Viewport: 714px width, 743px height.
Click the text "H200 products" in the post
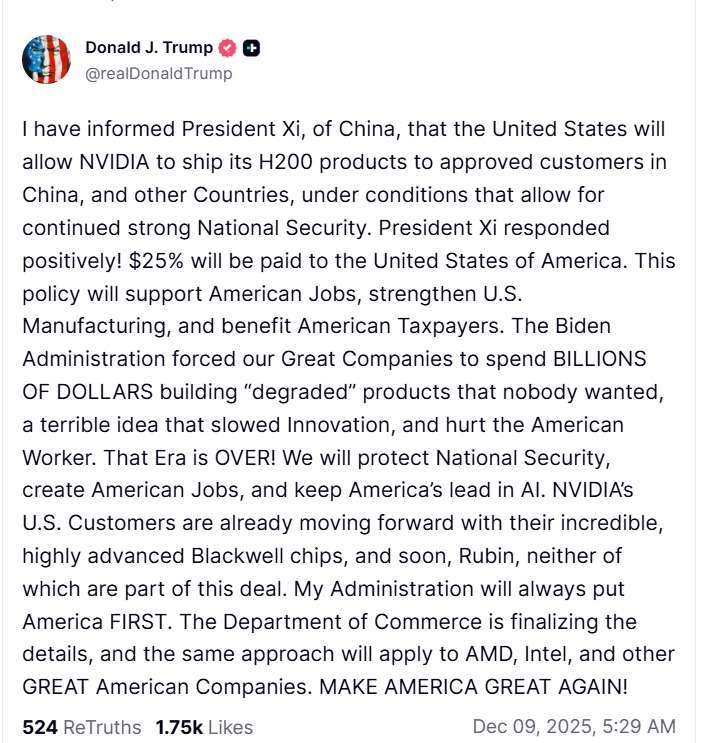click(x=332, y=162)
